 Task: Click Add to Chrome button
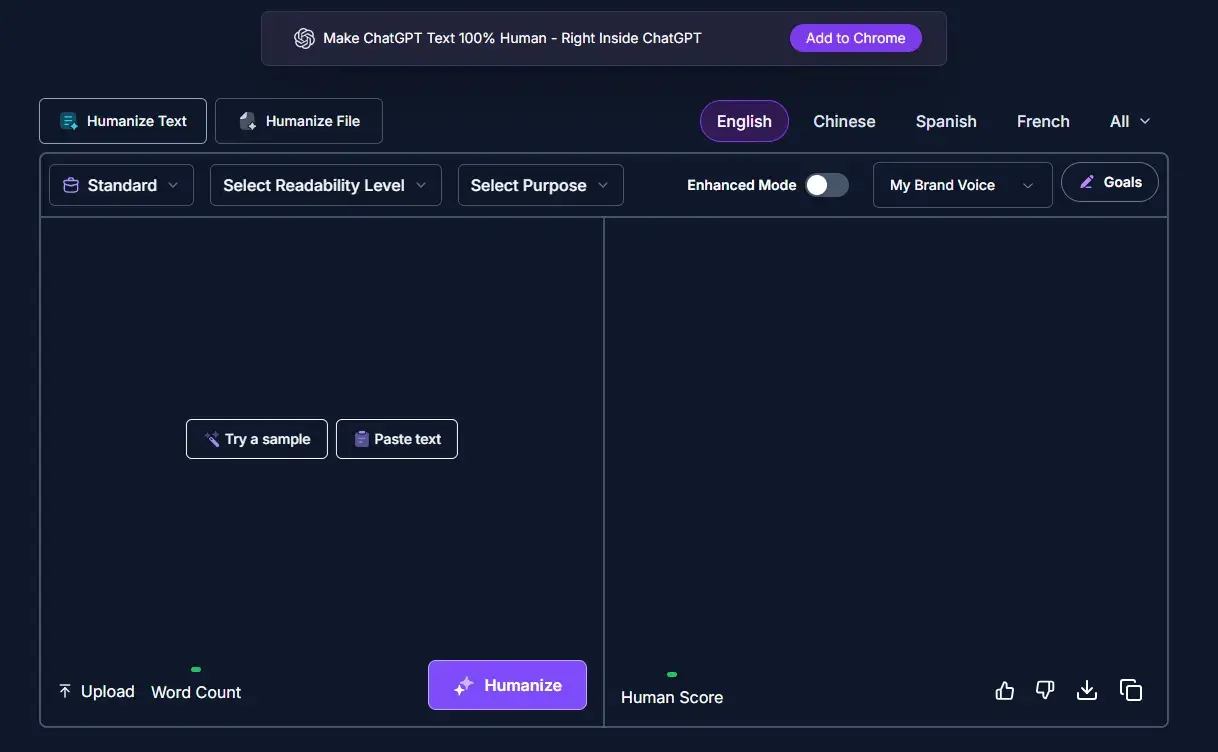pos(856,38)
